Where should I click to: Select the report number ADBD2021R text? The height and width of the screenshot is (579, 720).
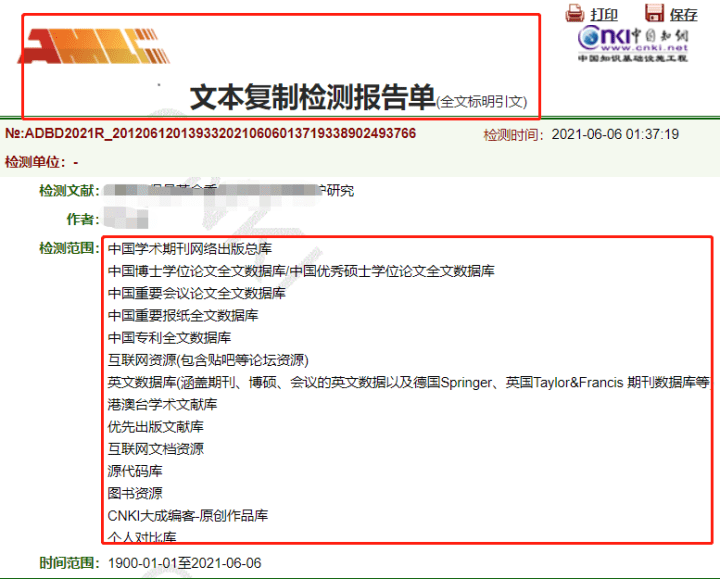[x=210, y=134]
